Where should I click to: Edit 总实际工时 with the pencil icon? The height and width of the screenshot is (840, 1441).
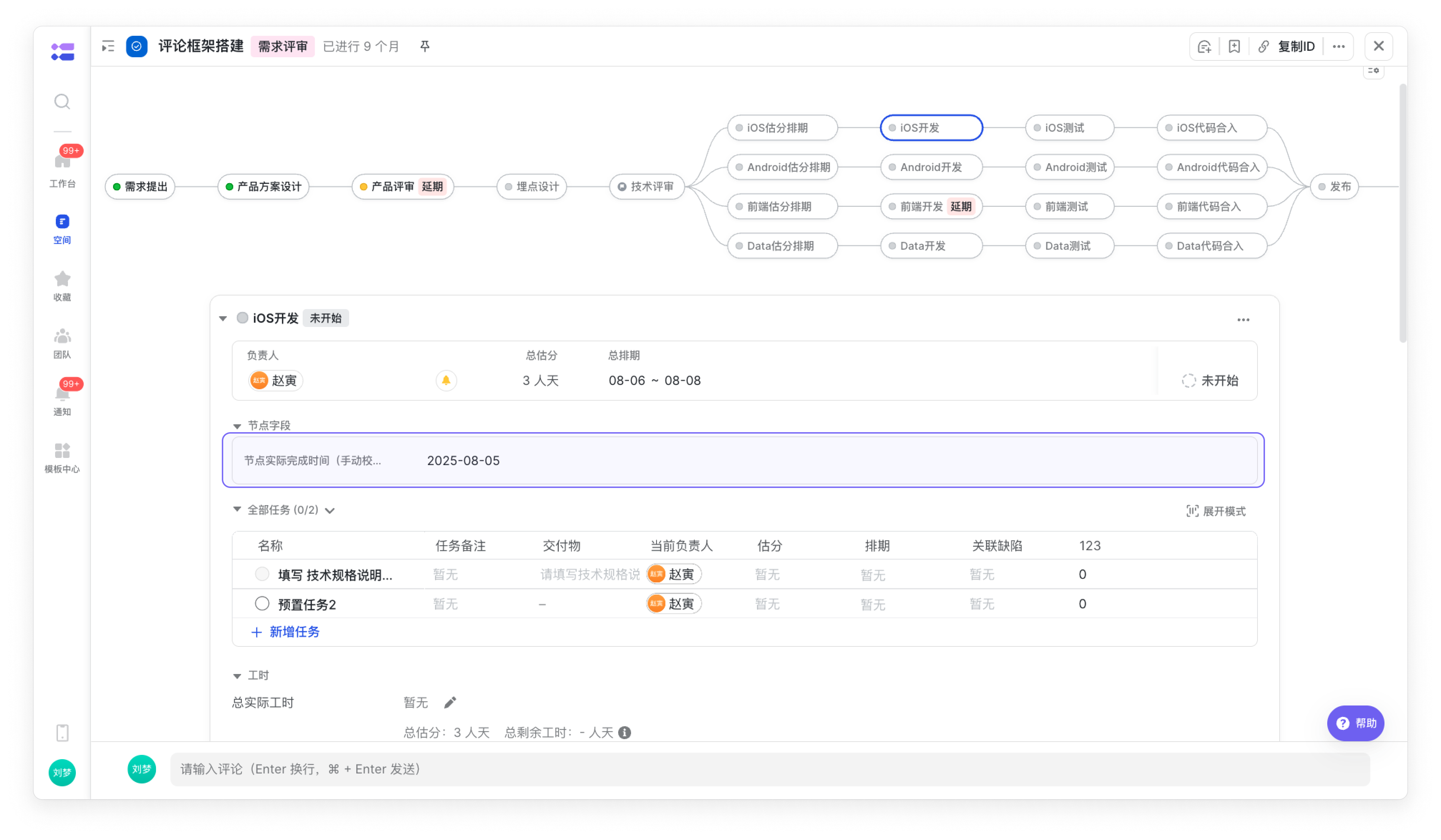(450, 702)
